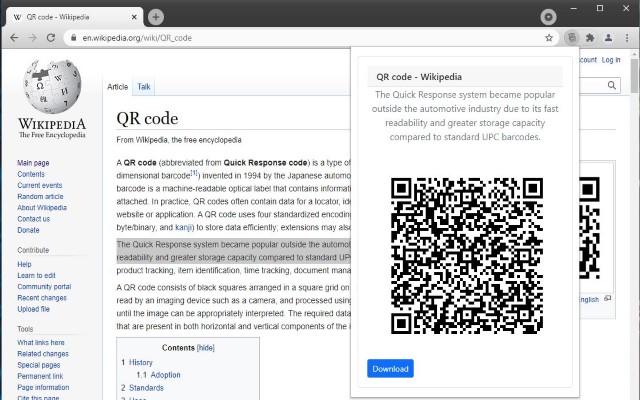Viewport: 640px width, 400px height.
Task: Collapse the Contents box with hide
Action: (205, 348)
